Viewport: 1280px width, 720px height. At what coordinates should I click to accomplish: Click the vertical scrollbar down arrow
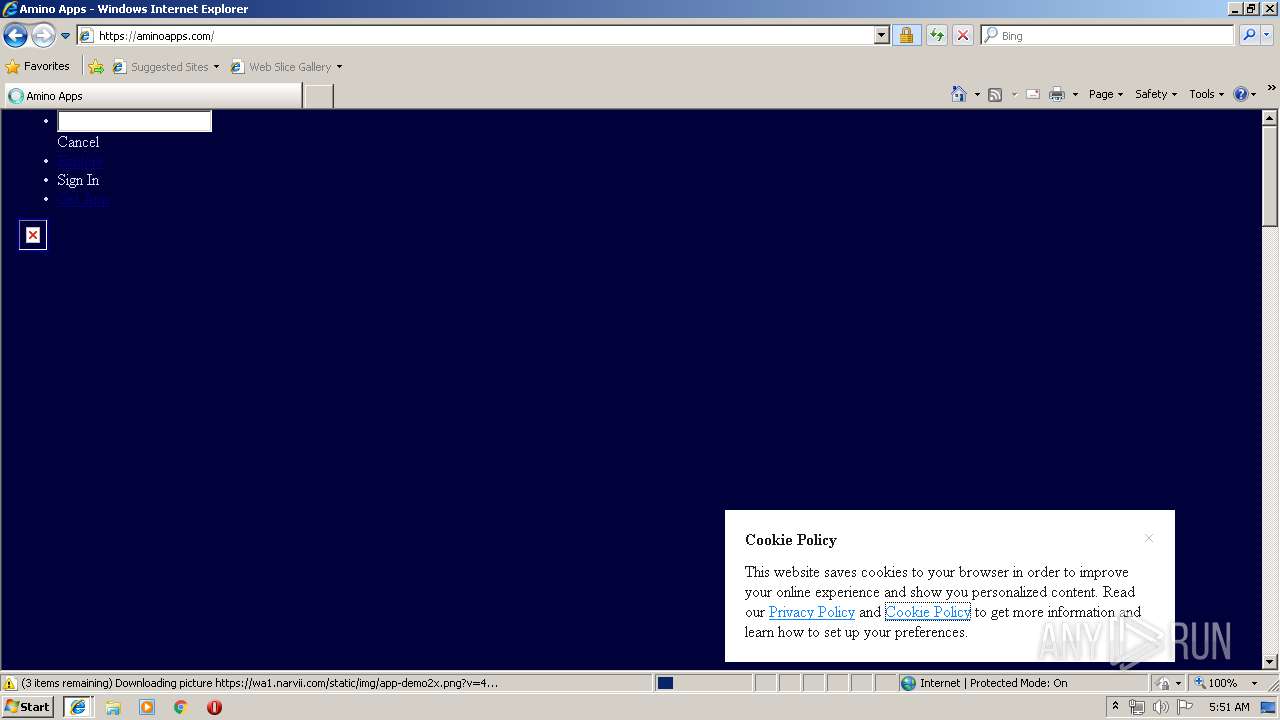pos(1270,662)
